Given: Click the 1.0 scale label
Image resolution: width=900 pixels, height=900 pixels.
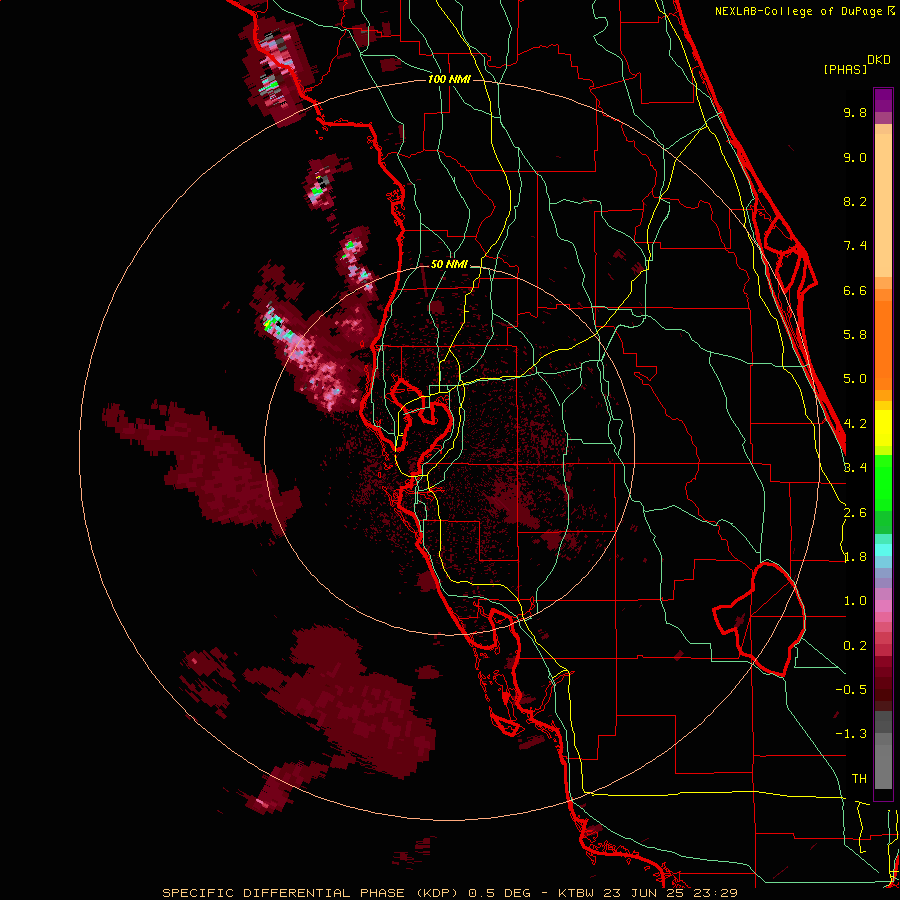Looking at the screenshot, I should click(855, 601).
